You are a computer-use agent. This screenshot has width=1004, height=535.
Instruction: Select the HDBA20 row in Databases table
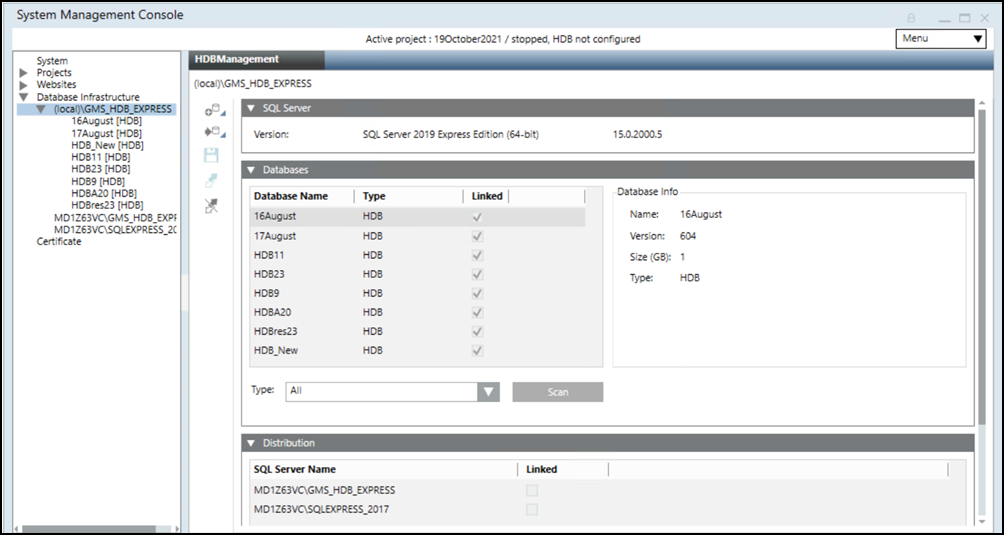coord(273,312)
